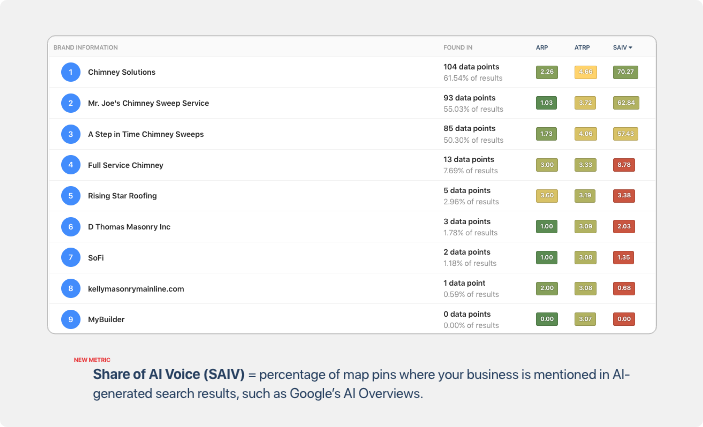Select rank badge 6 for D Thomas Masonry
The image size is (703, 427).
[x=70, y=227]
